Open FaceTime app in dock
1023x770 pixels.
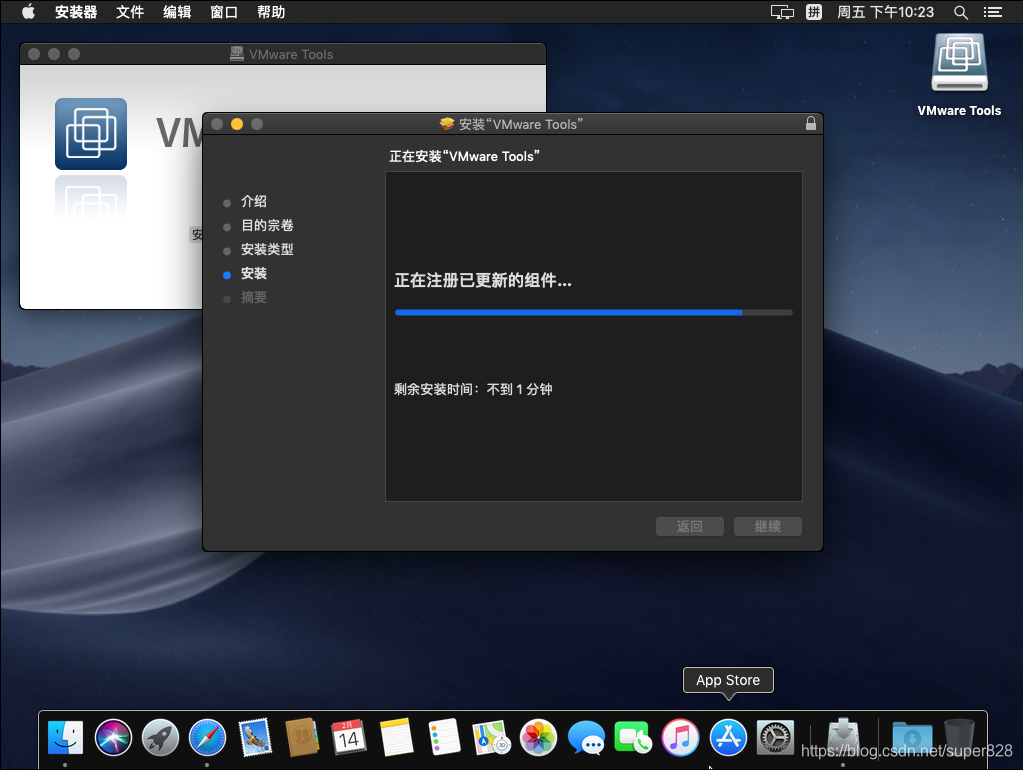(x=633, y=737)
